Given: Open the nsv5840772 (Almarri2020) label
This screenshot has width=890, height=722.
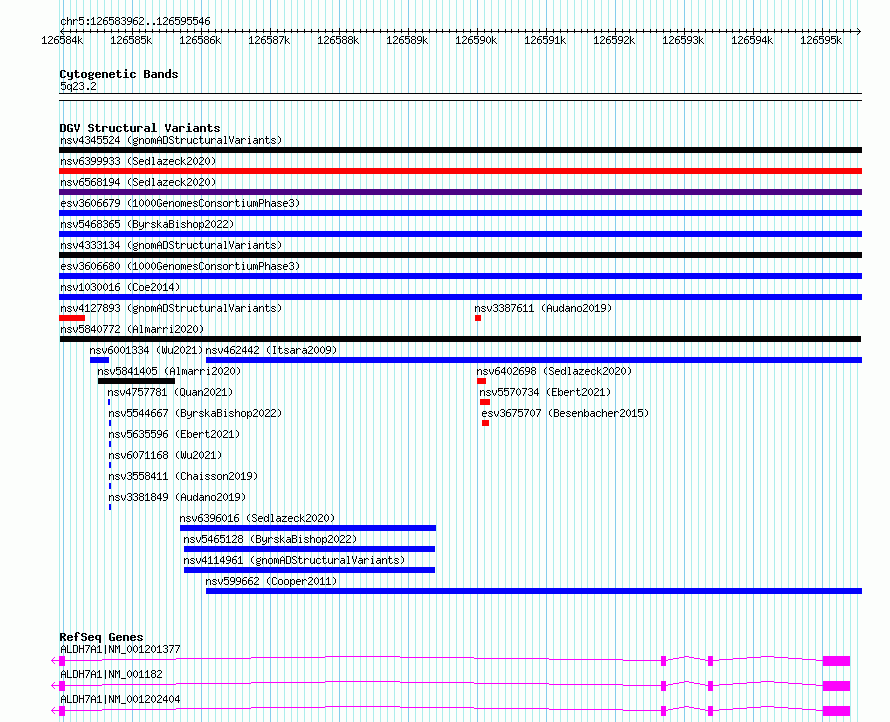Looking at the screenshot, I should pos(132,329).
